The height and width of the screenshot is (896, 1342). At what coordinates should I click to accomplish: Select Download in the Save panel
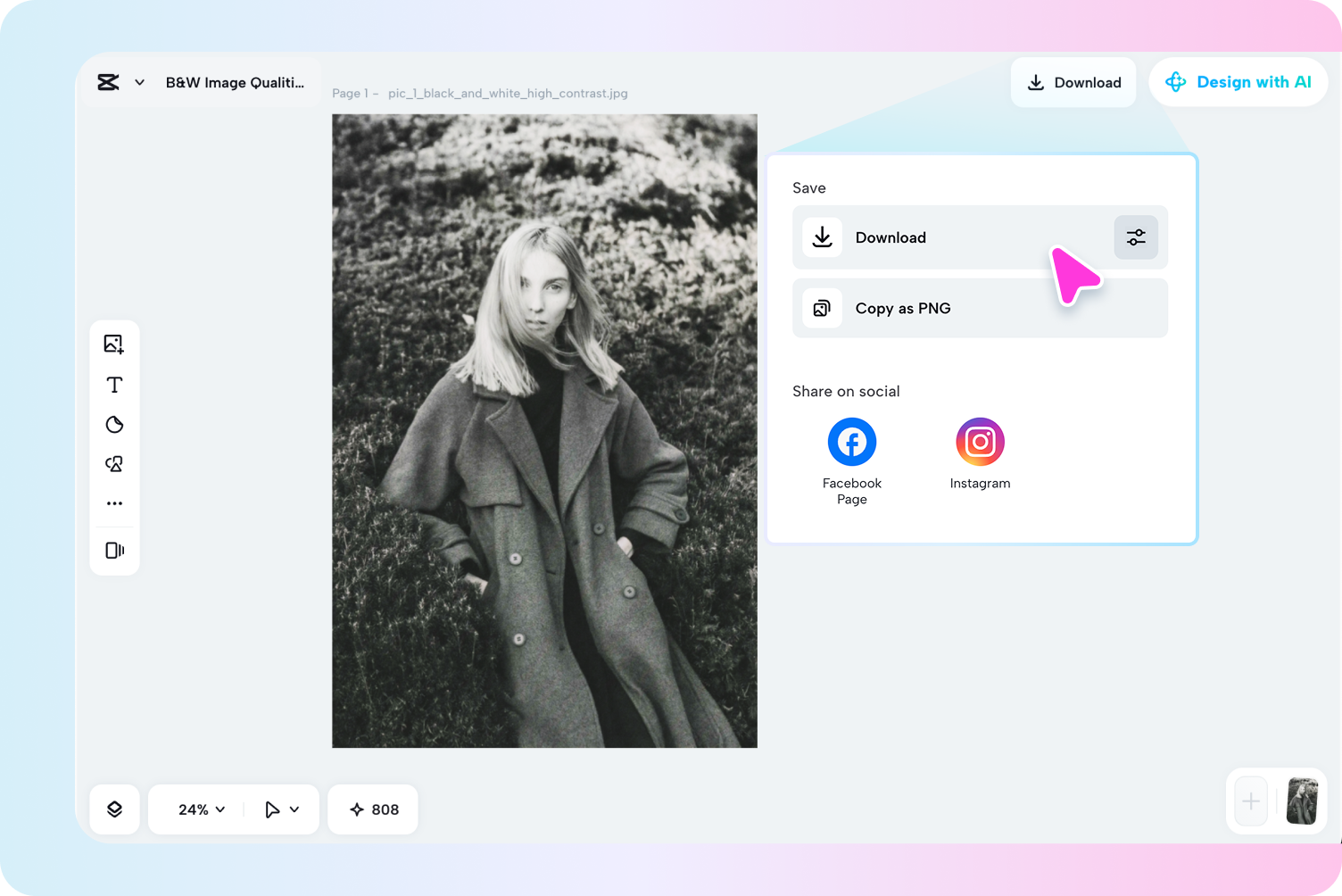[x=980, y=237]
